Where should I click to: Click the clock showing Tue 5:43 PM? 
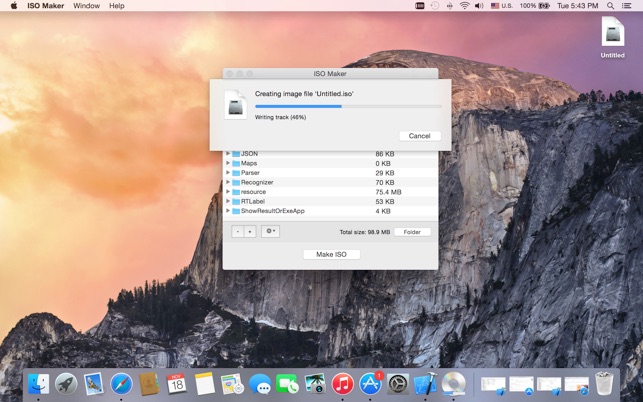577,6
